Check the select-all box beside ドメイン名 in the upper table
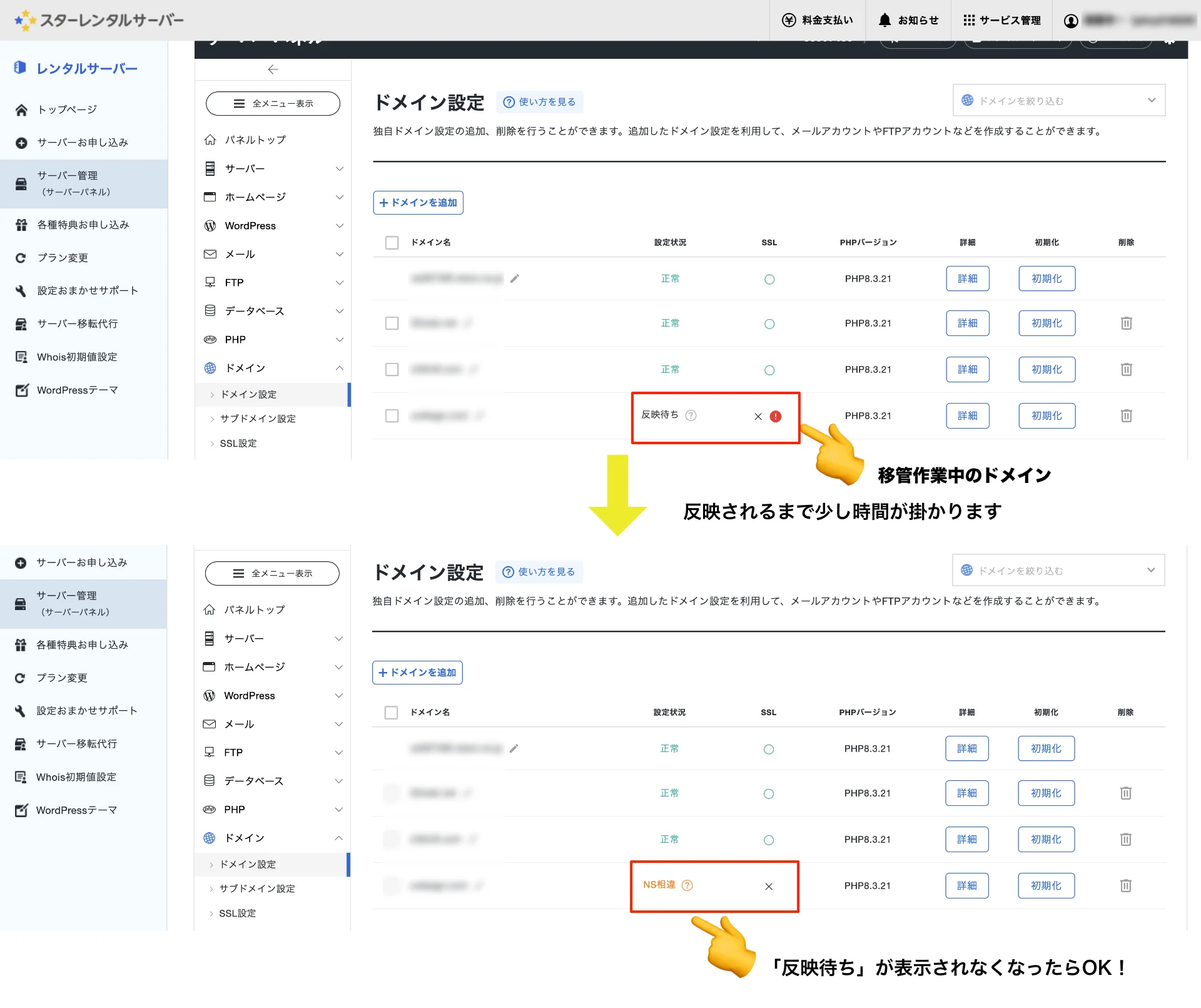Viewport: 1201px width, 1008px height. (392, 243)
